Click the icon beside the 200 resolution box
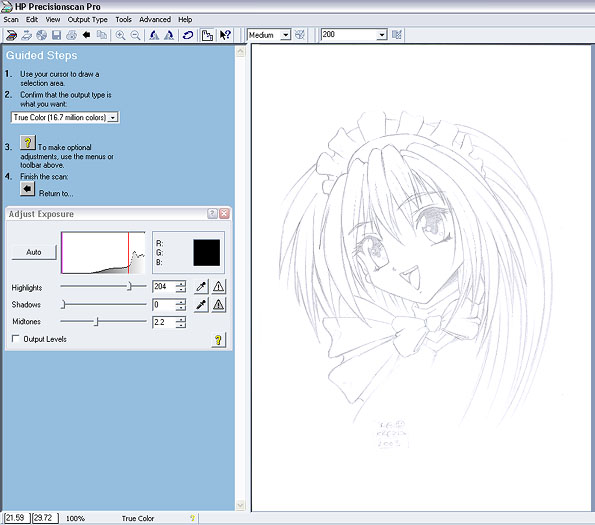 tap(397, 35)
